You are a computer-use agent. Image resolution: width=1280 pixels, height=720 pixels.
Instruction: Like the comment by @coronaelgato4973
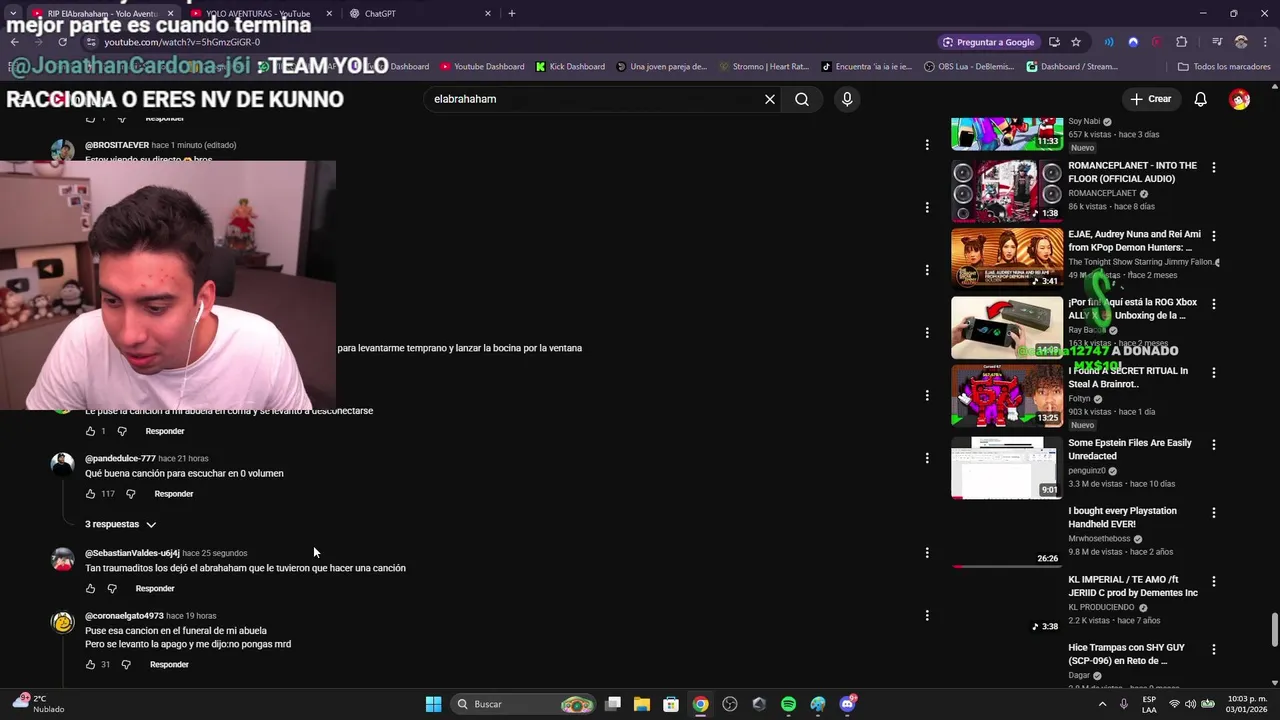point(90,665)
